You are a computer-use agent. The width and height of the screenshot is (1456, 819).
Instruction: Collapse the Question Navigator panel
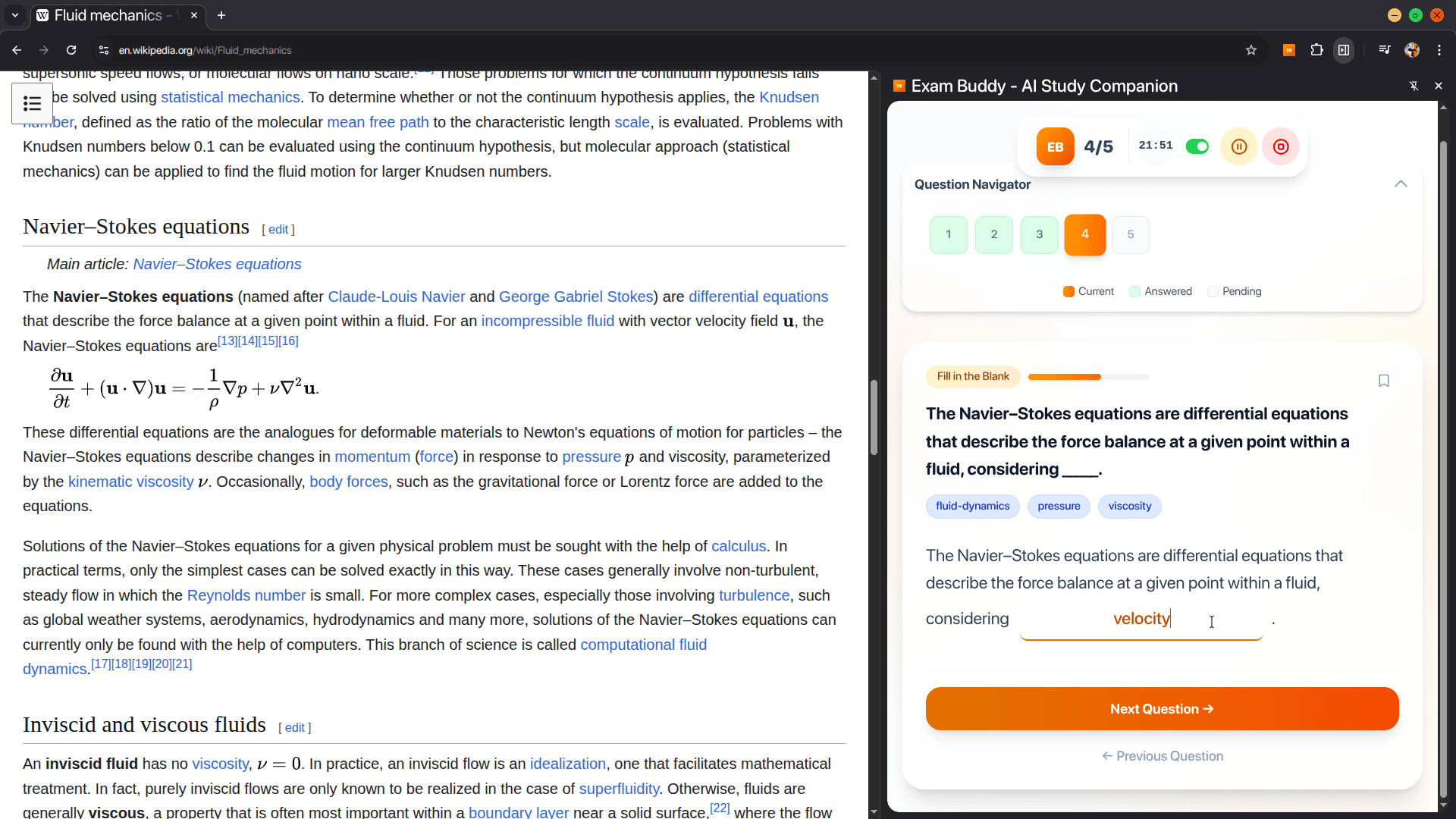tap(1401, 184)
